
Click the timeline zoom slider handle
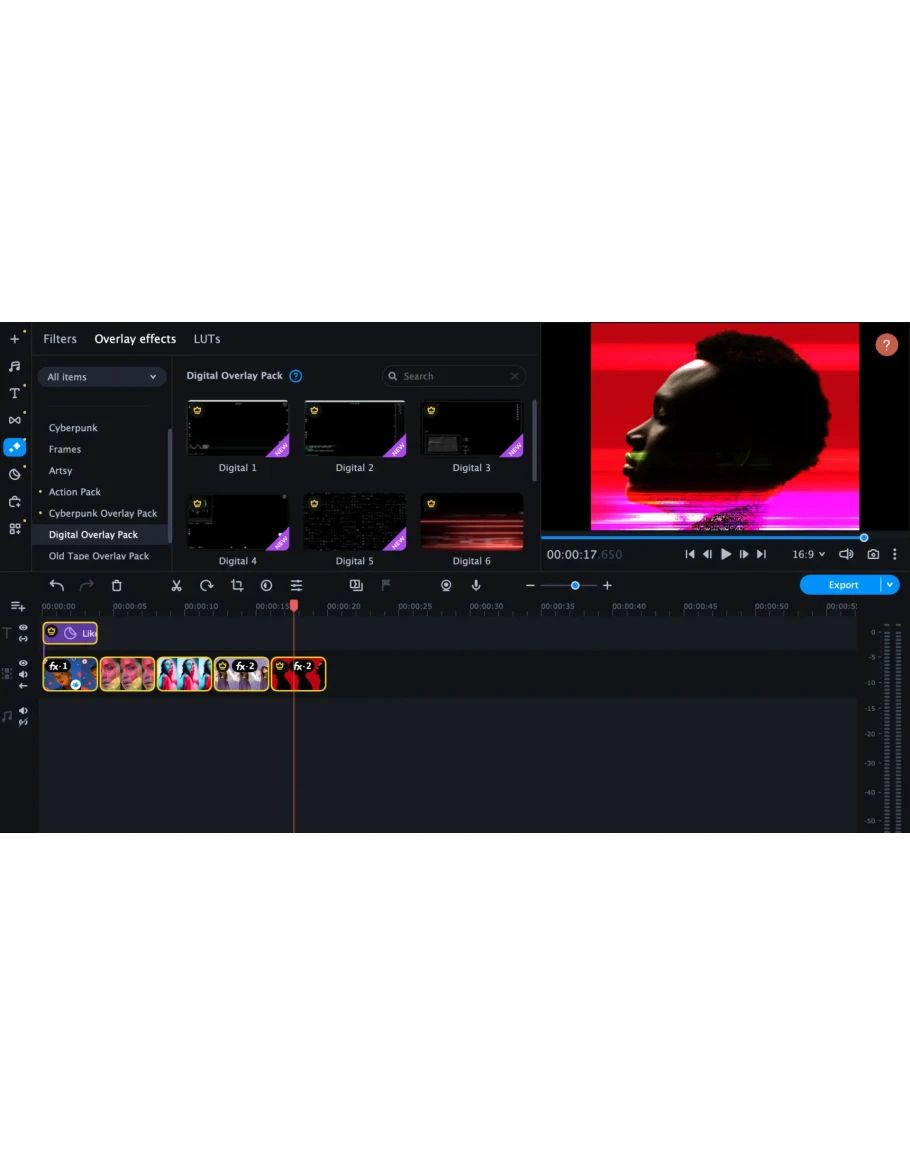coord(575,585)
